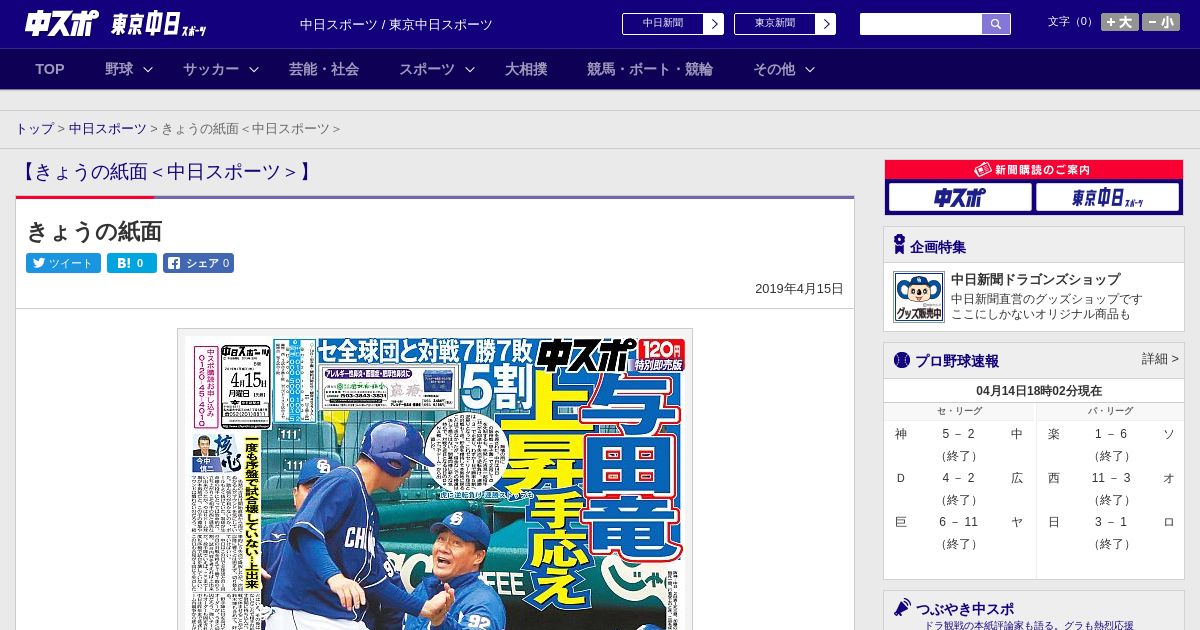Viewport: 1200px width, 630px height.
Task: Open 中日新聞ドラゴンズショップ link
Action: (x=1035, y=279)
